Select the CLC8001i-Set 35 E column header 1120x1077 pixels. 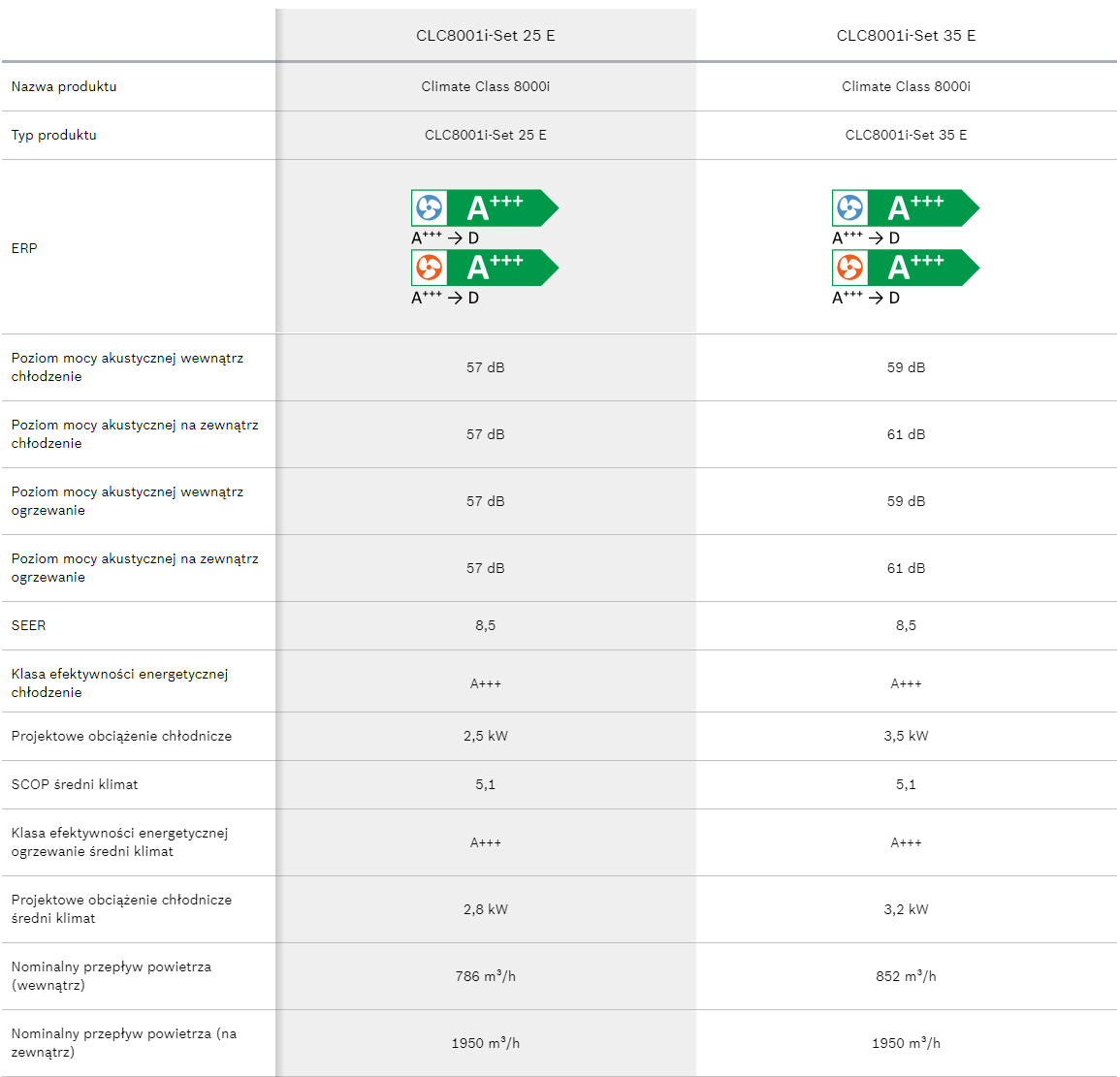point(907,36)
